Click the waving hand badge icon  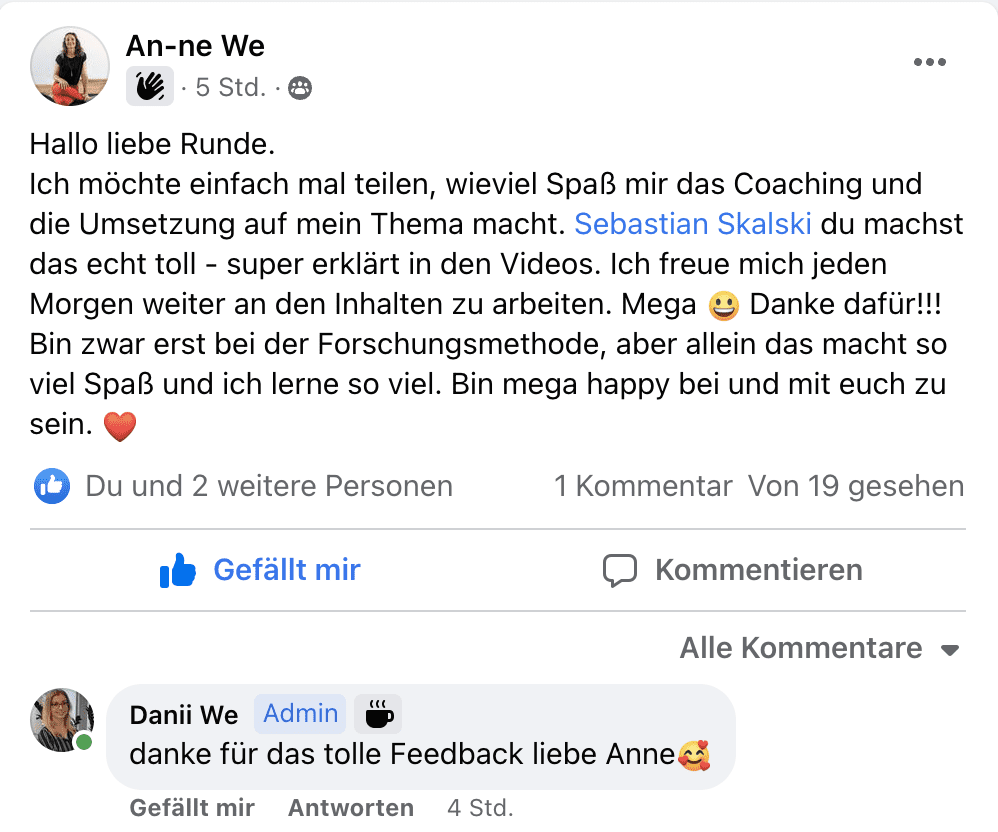click(x=150, y=87)
